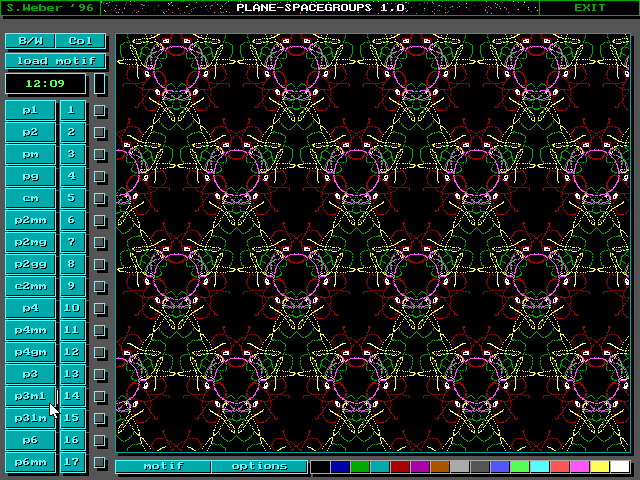Select plane group p6mm

click(x=30, y=462)
